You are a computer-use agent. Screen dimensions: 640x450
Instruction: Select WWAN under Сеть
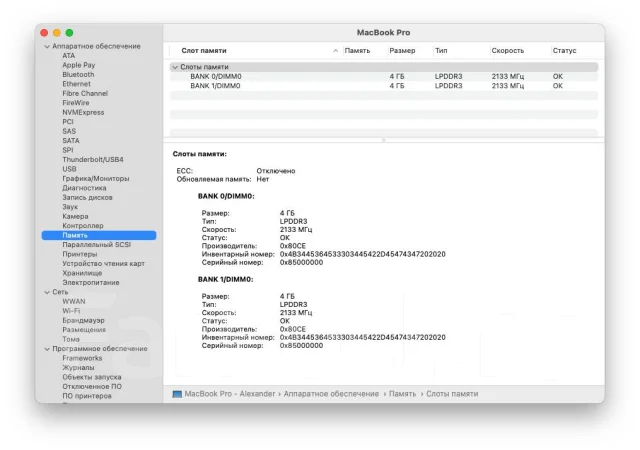pyautogui.click(x=74, y=301)
